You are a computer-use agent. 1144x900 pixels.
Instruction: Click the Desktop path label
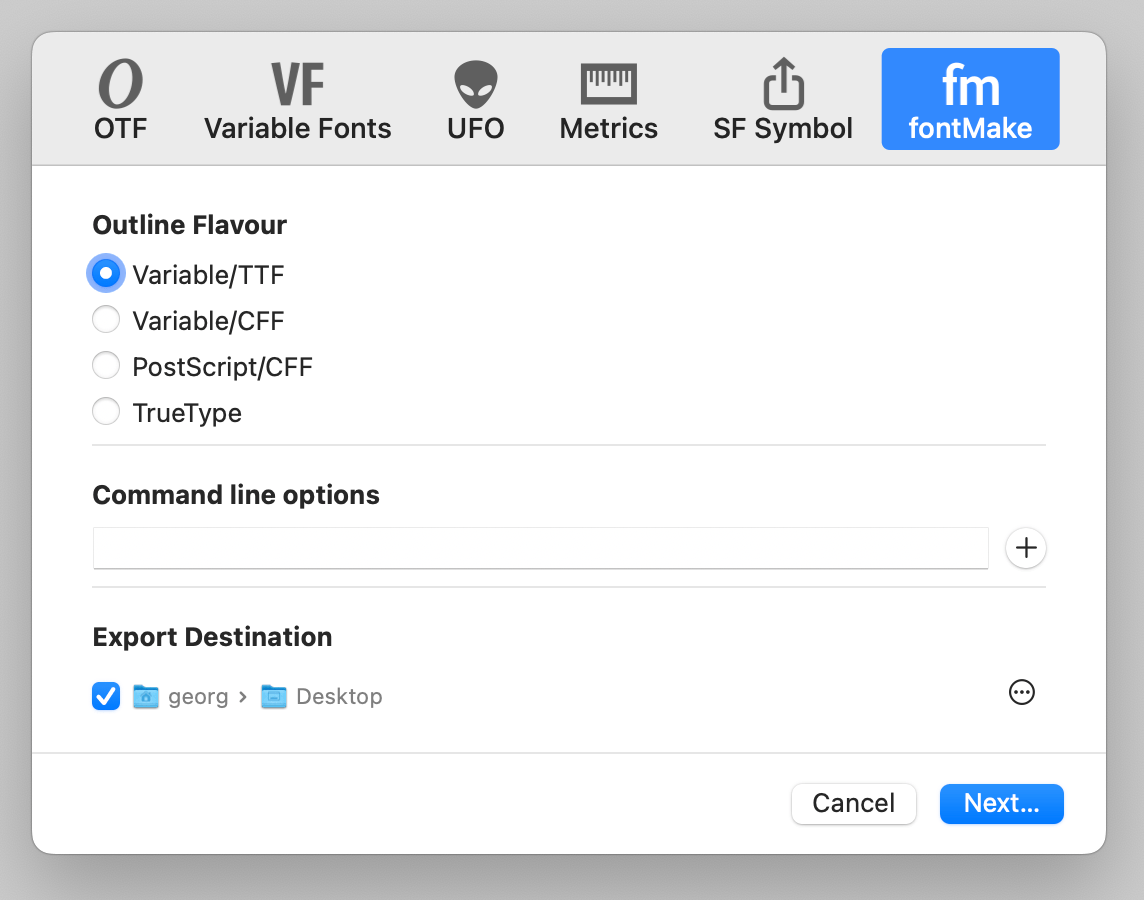coord(339,697)
